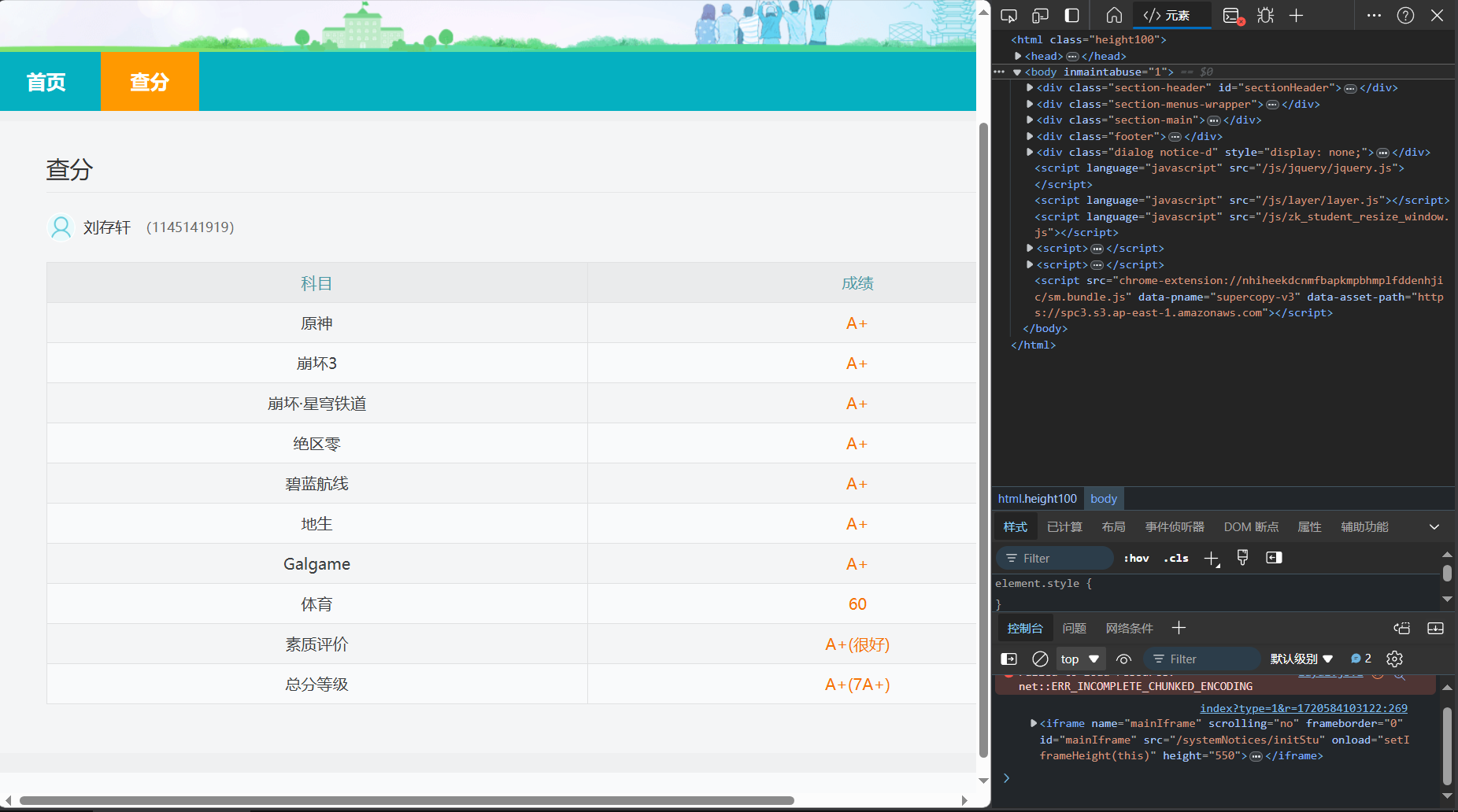Click the ellipsis badge in the footer div

tap(1175, 137)
